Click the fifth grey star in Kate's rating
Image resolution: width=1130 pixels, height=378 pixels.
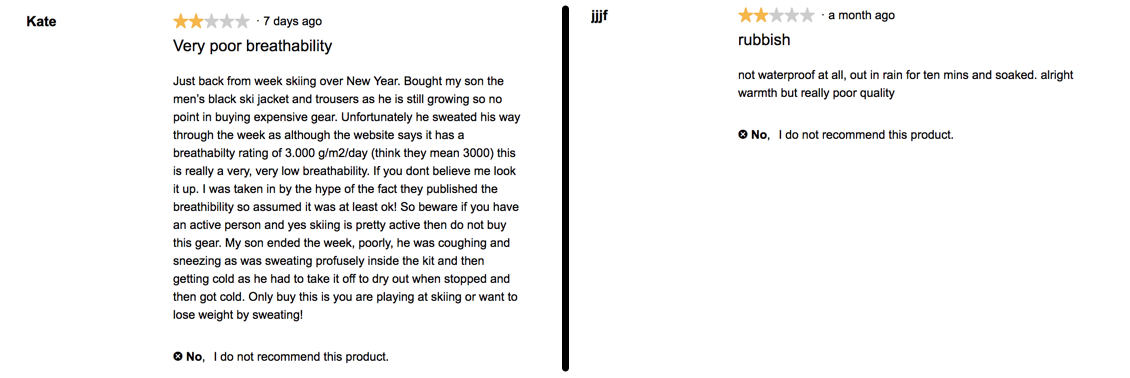tap(242, 21)
